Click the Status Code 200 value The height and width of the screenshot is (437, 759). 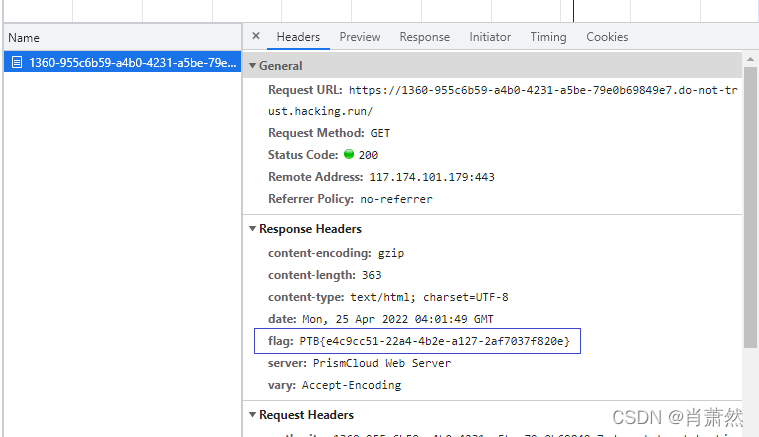pos(368,155)
